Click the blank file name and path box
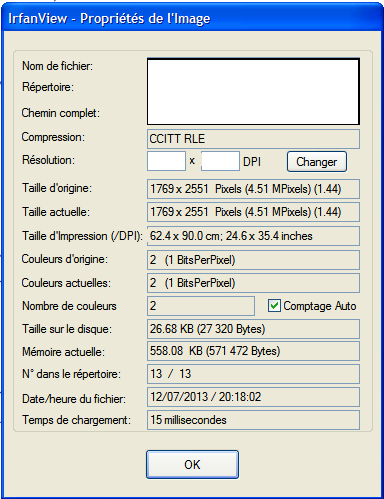This screenshot has height=499, width=384. point(253,92)
